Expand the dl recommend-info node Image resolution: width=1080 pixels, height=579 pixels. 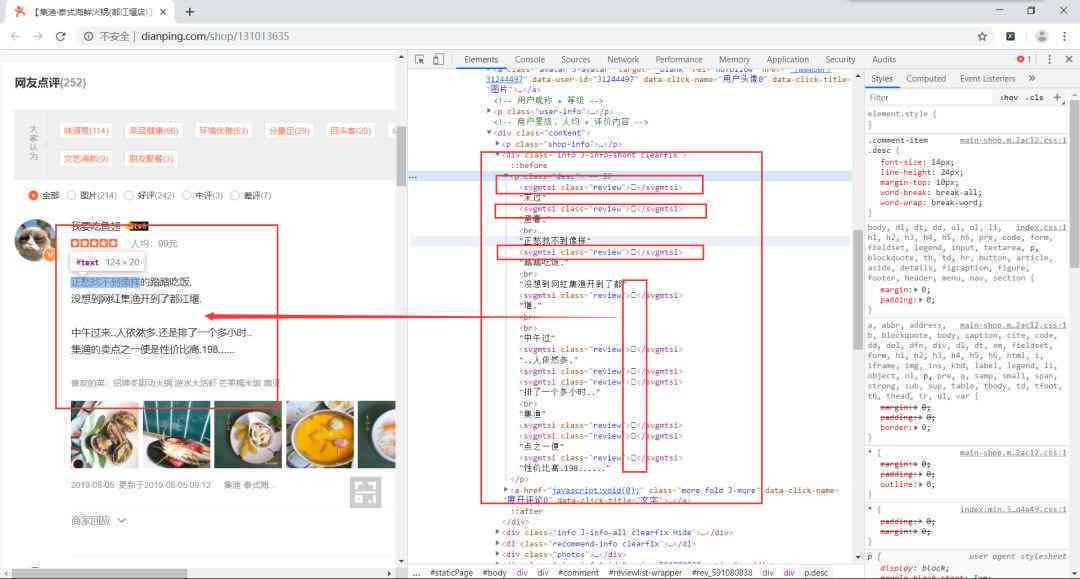(497, 543)
